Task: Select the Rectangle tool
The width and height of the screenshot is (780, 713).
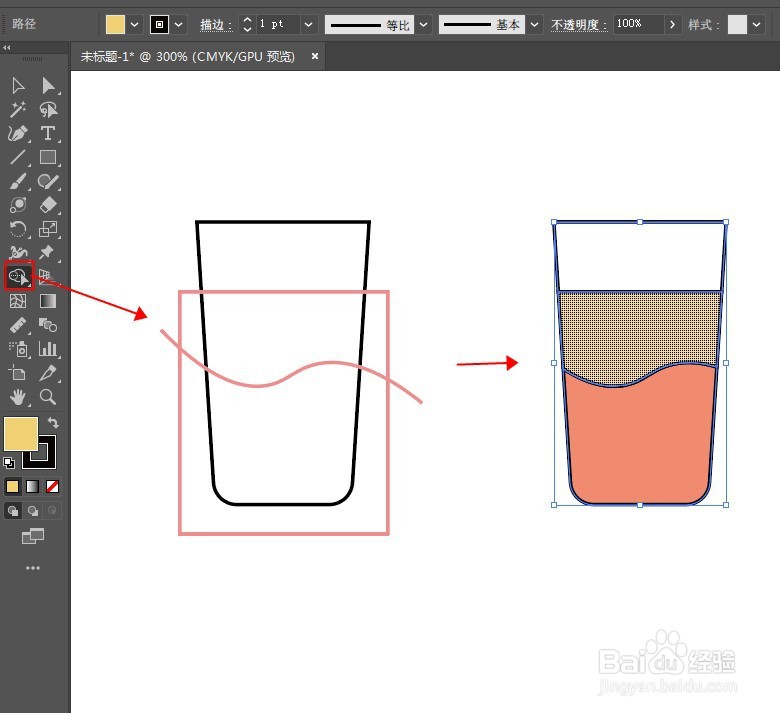Action: 48,157
